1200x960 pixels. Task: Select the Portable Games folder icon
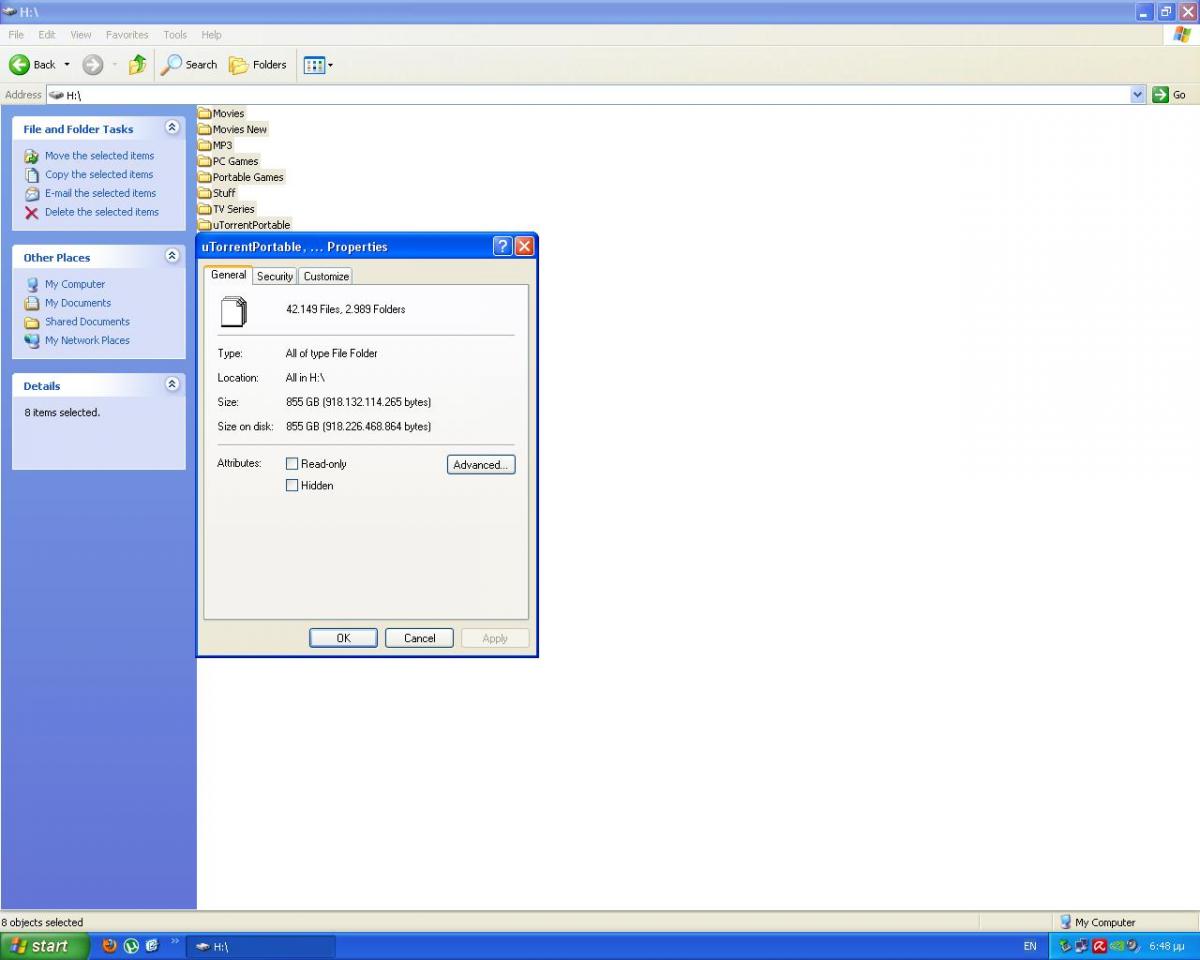[205, 177]
